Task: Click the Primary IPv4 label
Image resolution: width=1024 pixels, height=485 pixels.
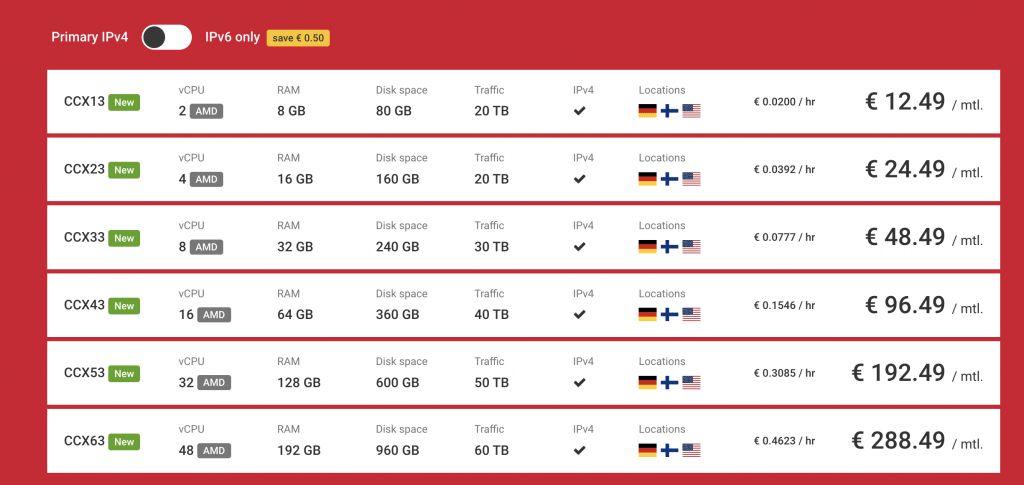Action: pyautogui.click(x=89, y=37)
